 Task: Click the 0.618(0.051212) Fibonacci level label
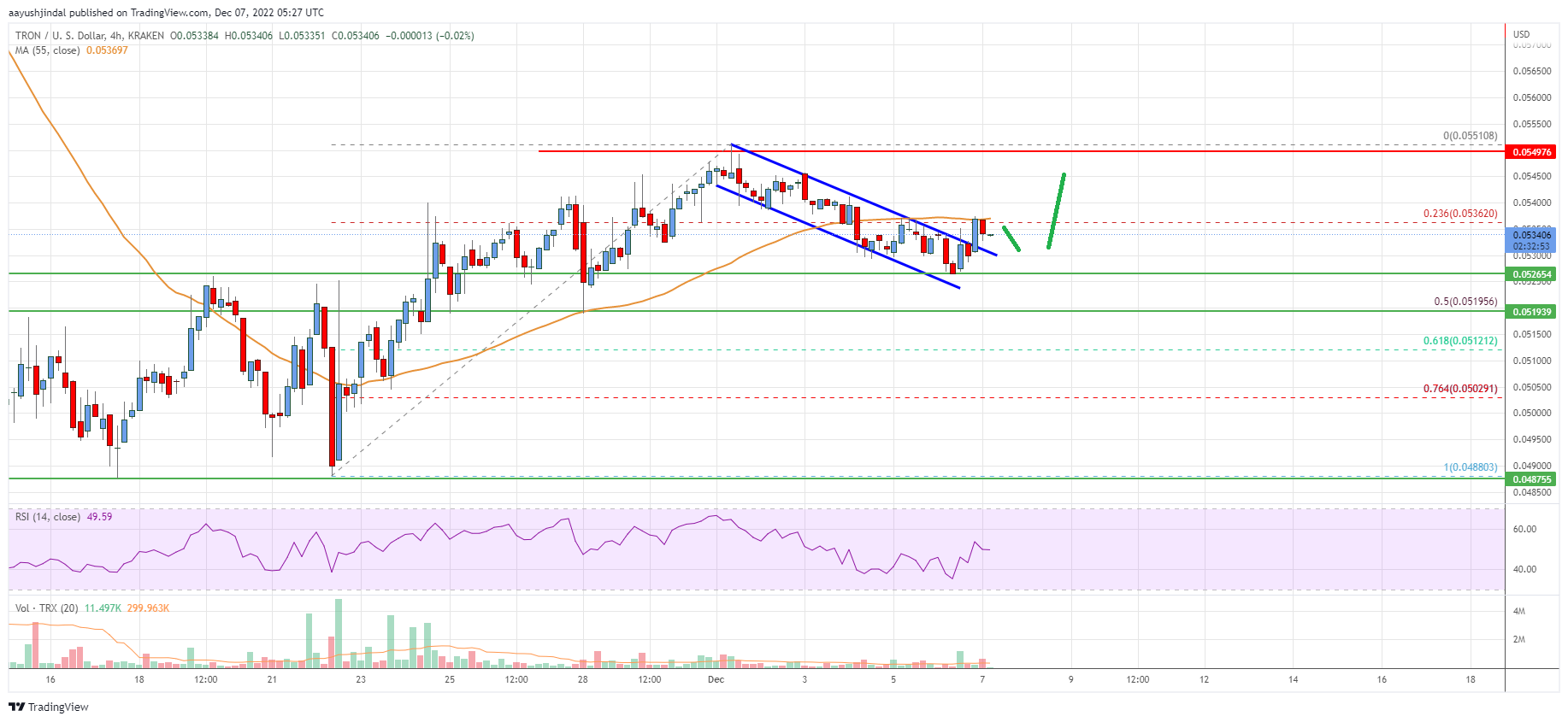pyautogui.click(x=1460, y=341)
